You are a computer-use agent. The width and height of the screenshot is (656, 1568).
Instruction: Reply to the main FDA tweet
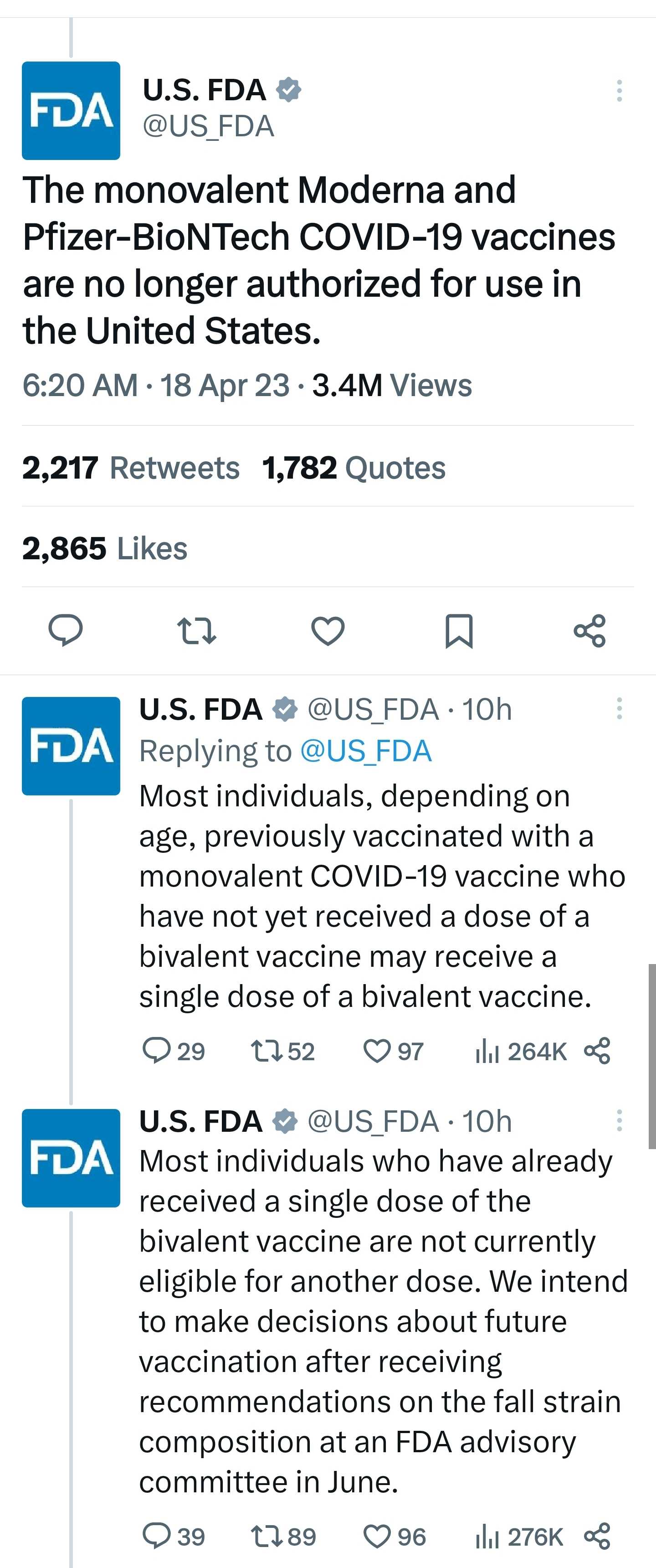[x=66, y=630]
